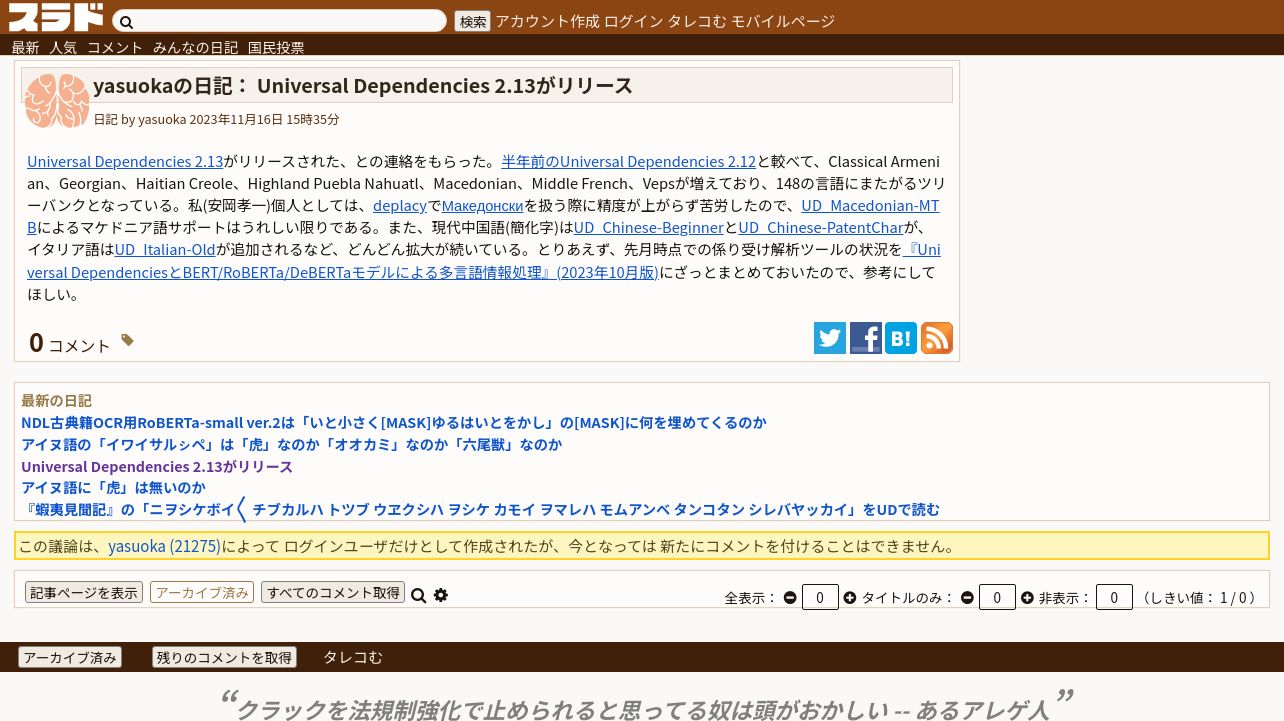Click upper アーカイブ済み button

point(202,592)
